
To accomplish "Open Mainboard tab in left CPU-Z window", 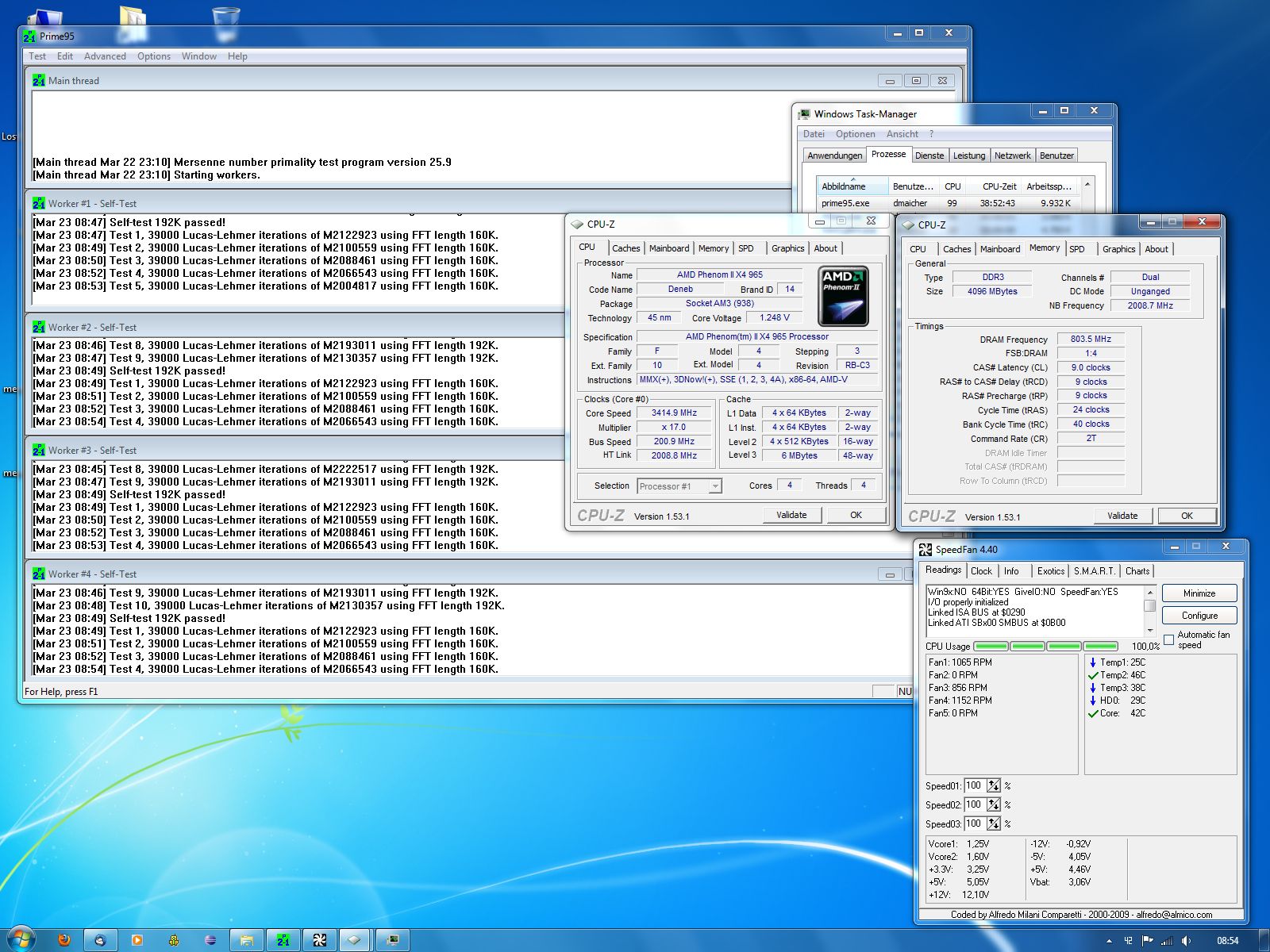I will pyautogui.click(x=669, y=248).
